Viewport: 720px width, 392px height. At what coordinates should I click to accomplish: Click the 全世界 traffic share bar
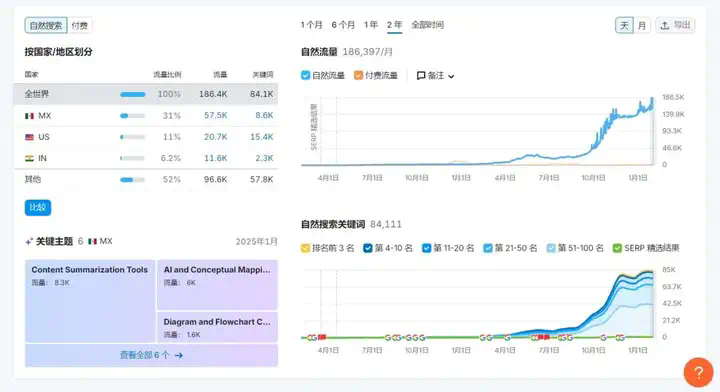coord(133,95)
